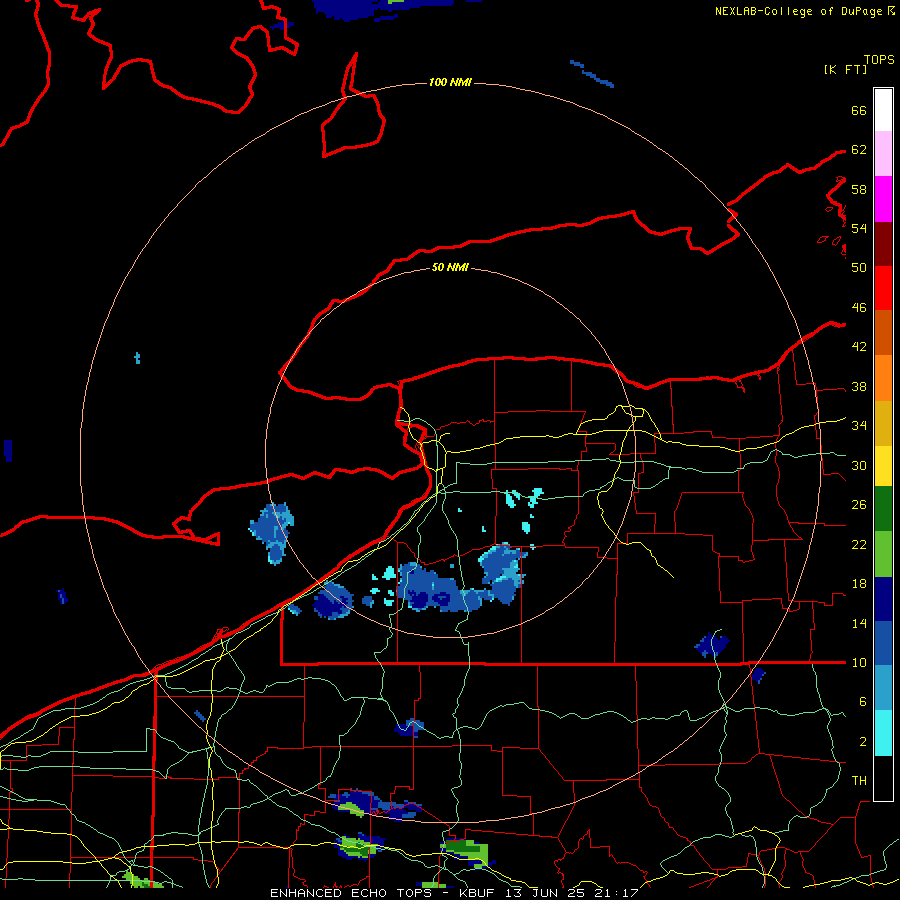Click the light green legend swatch
Image resolution: width=900 pixels, height=900 pixels.
(883, 554)
